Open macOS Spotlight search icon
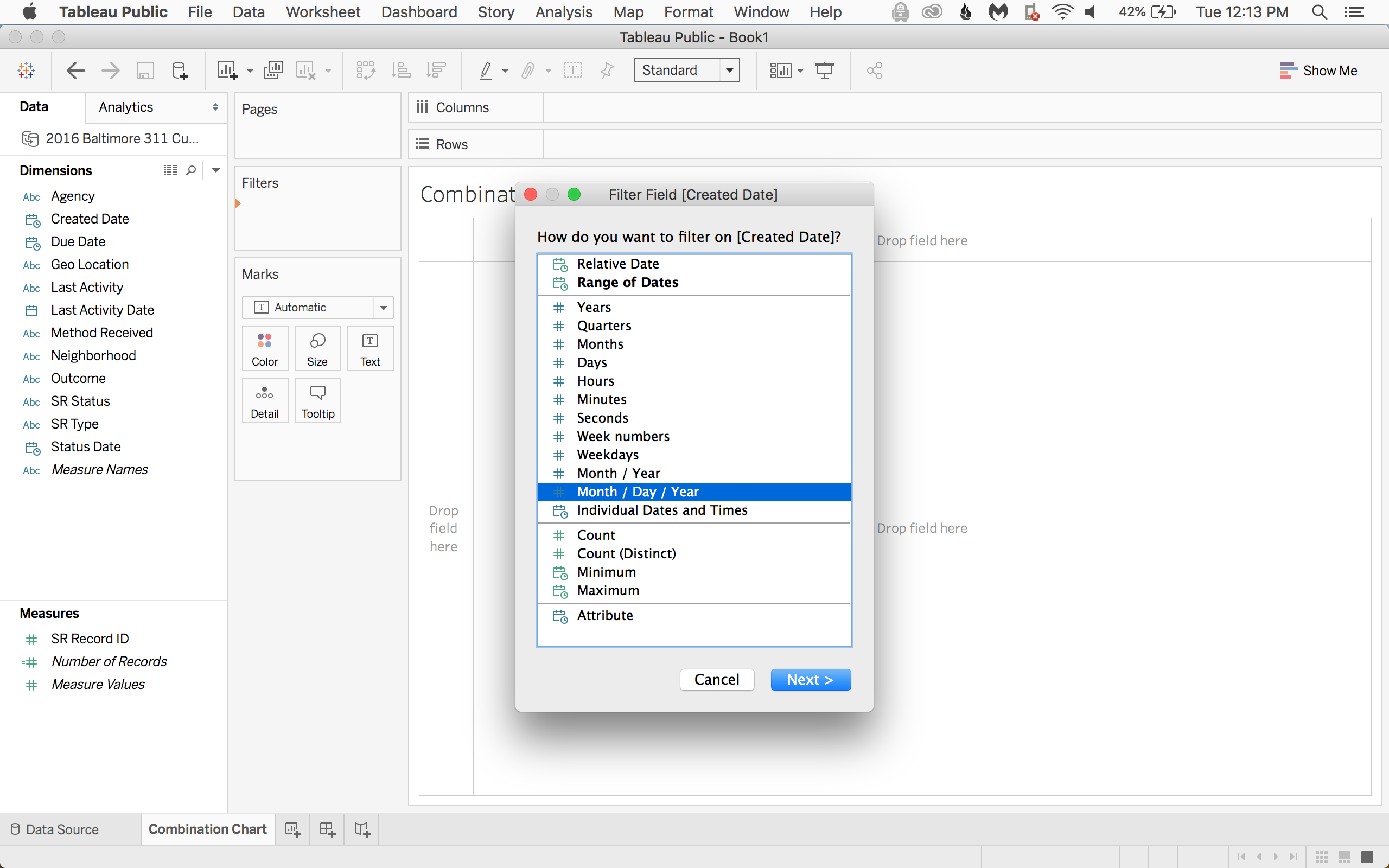 click(1320, 12)
